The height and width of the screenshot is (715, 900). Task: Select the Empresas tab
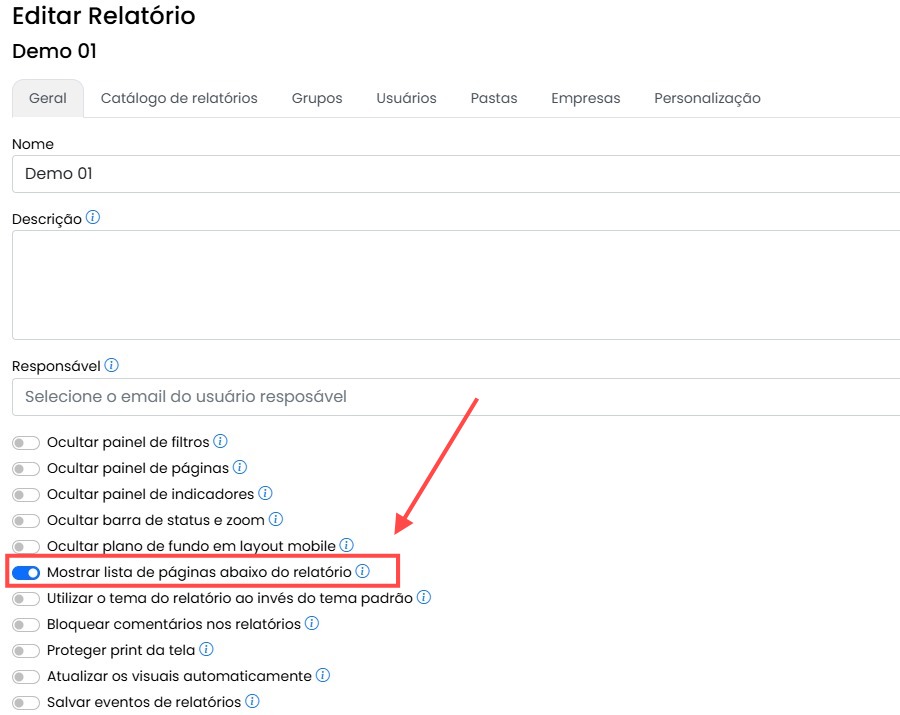(585, 98)
